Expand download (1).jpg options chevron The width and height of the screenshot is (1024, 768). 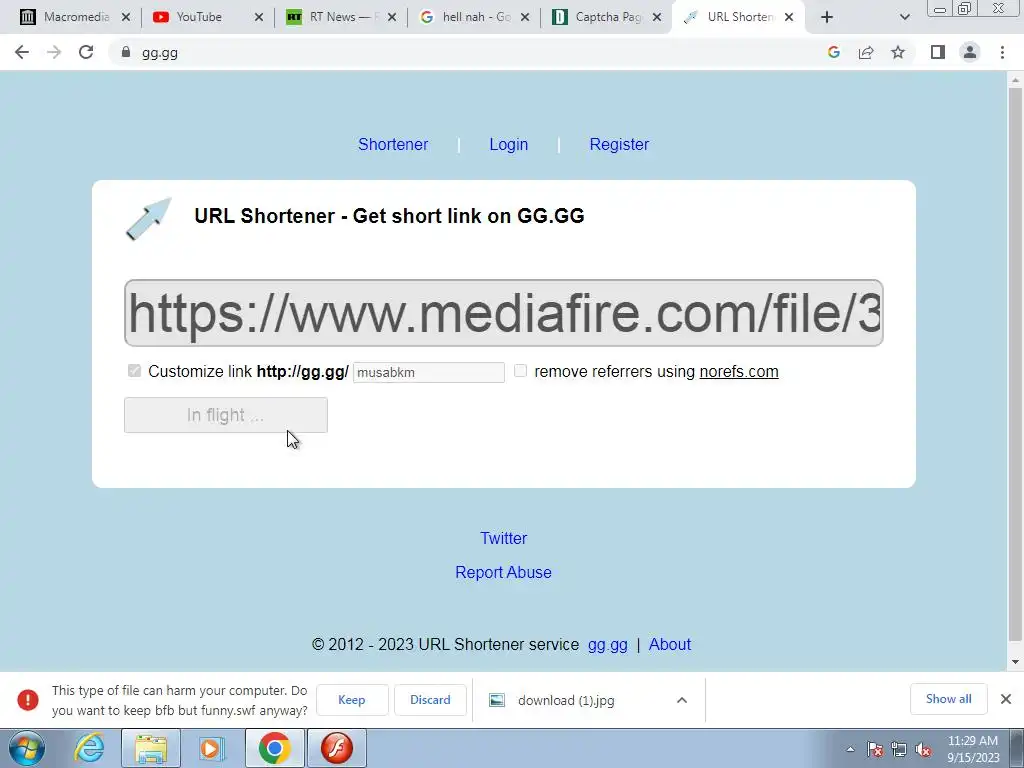(x=682, y=700)
